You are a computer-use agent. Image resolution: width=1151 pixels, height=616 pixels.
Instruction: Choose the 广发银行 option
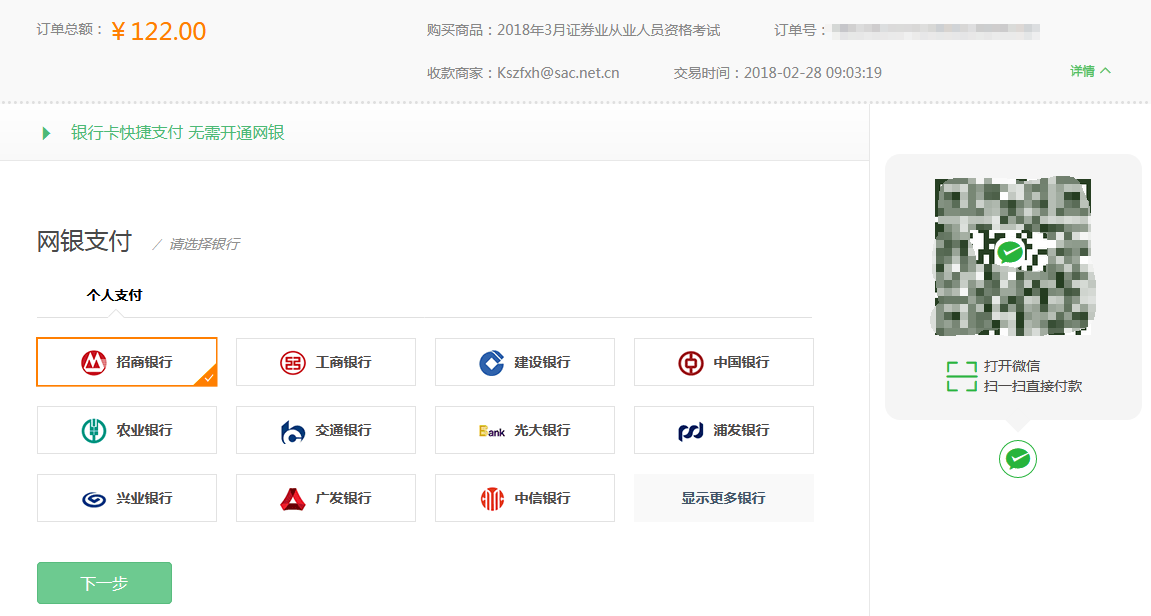point(326,498)
